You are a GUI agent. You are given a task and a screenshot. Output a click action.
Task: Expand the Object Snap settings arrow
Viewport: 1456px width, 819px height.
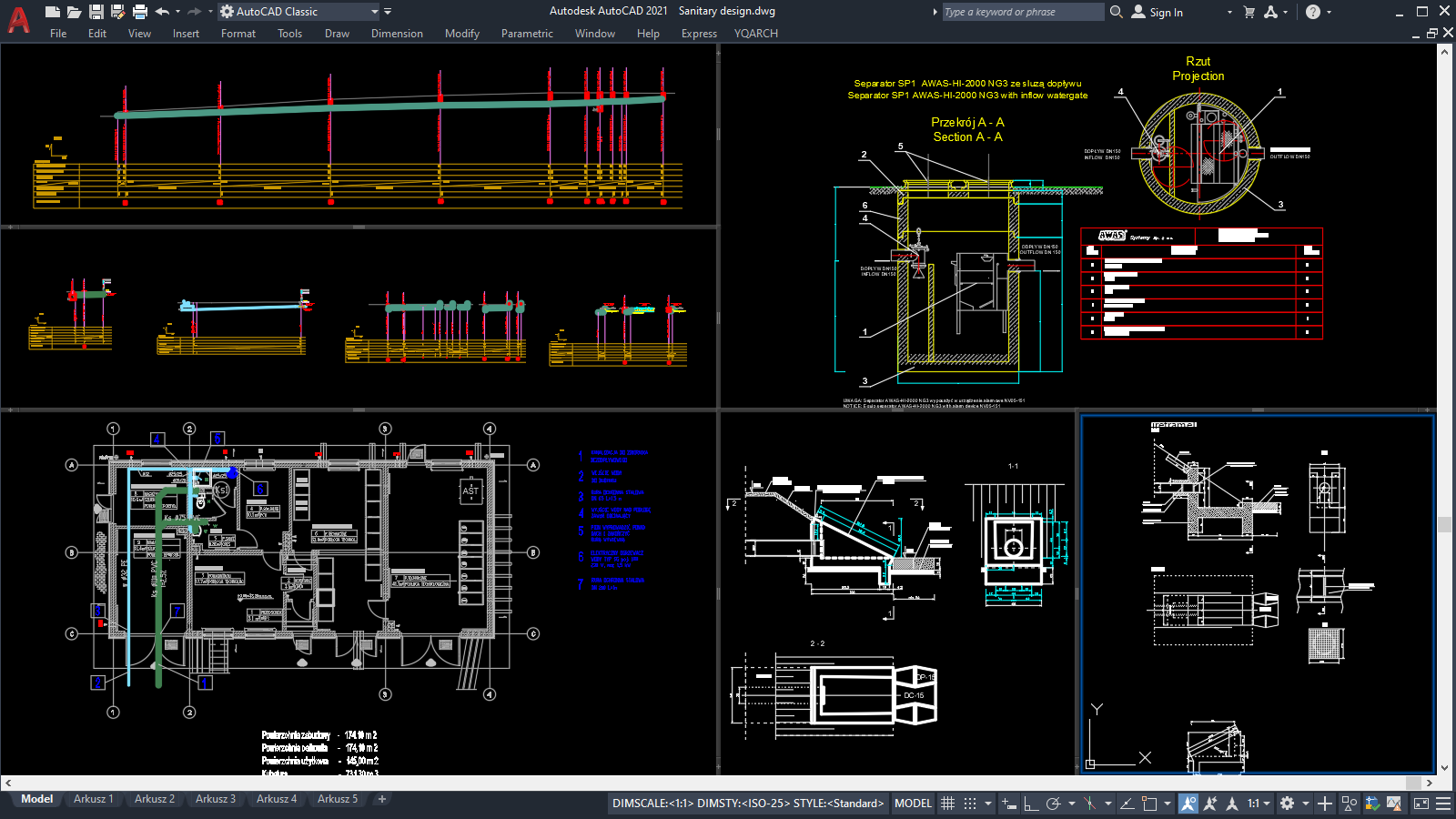(x=1168, y=804)
